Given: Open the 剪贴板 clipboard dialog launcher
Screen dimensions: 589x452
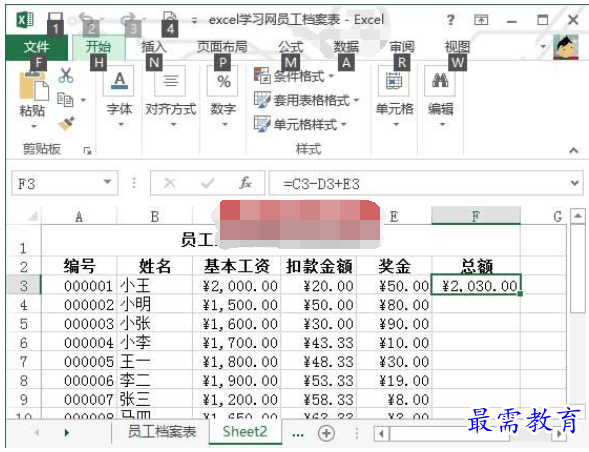Looking at the screenshot, I should tap(87, 151).
